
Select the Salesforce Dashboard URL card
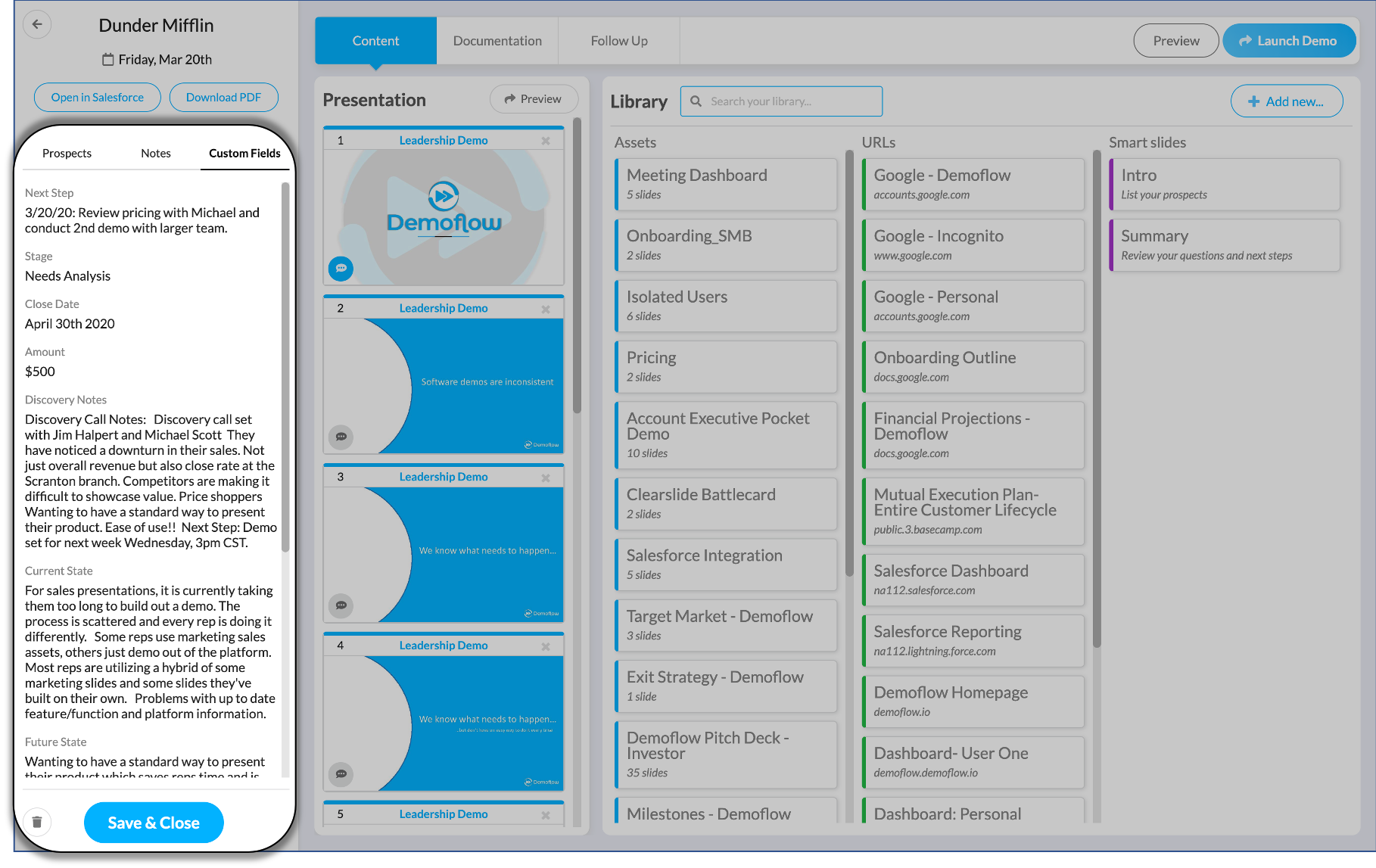pyautogui.click(x=973, y=580)
